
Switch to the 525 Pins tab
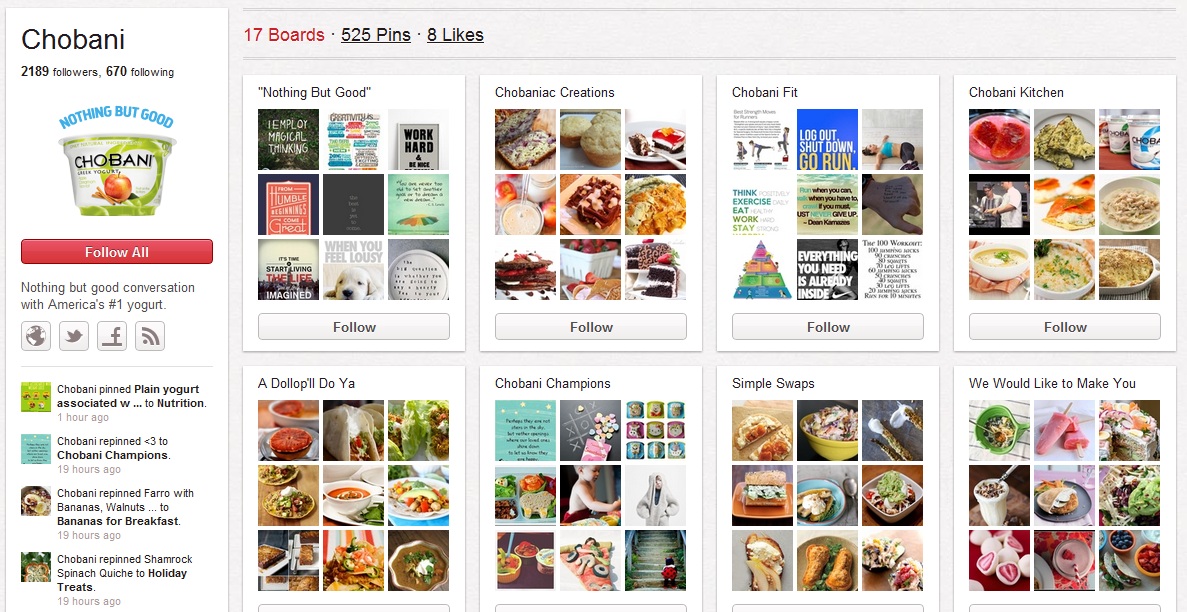point(375,35)
